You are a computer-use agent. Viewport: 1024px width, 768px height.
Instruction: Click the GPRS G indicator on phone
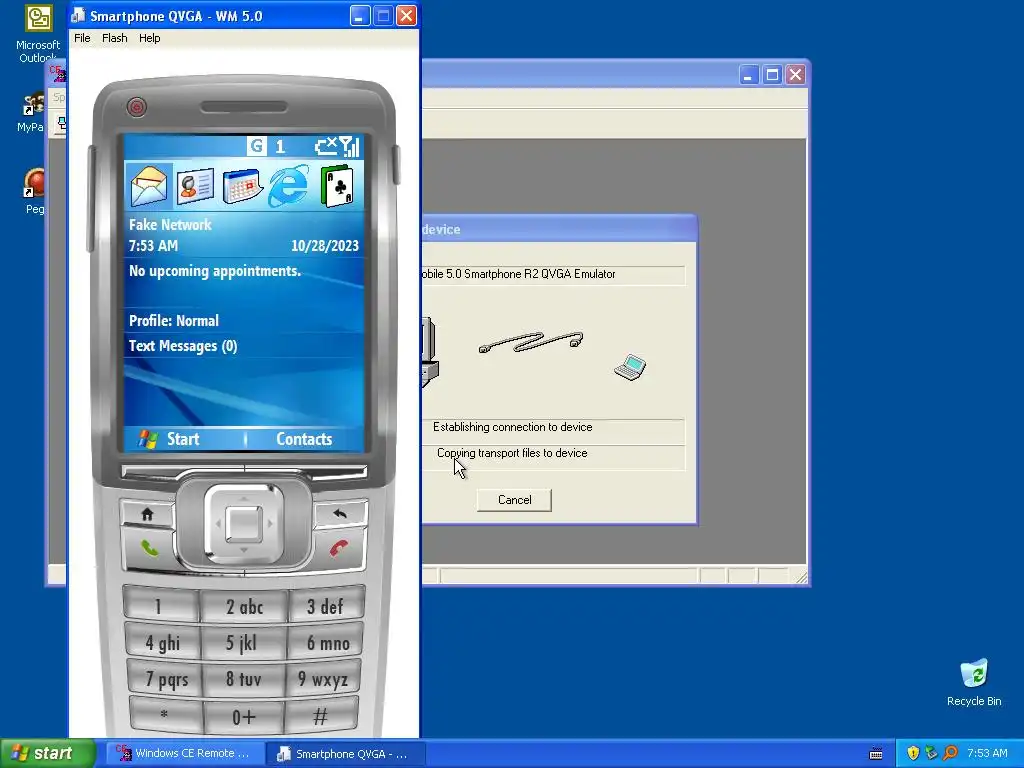point(257,146)
